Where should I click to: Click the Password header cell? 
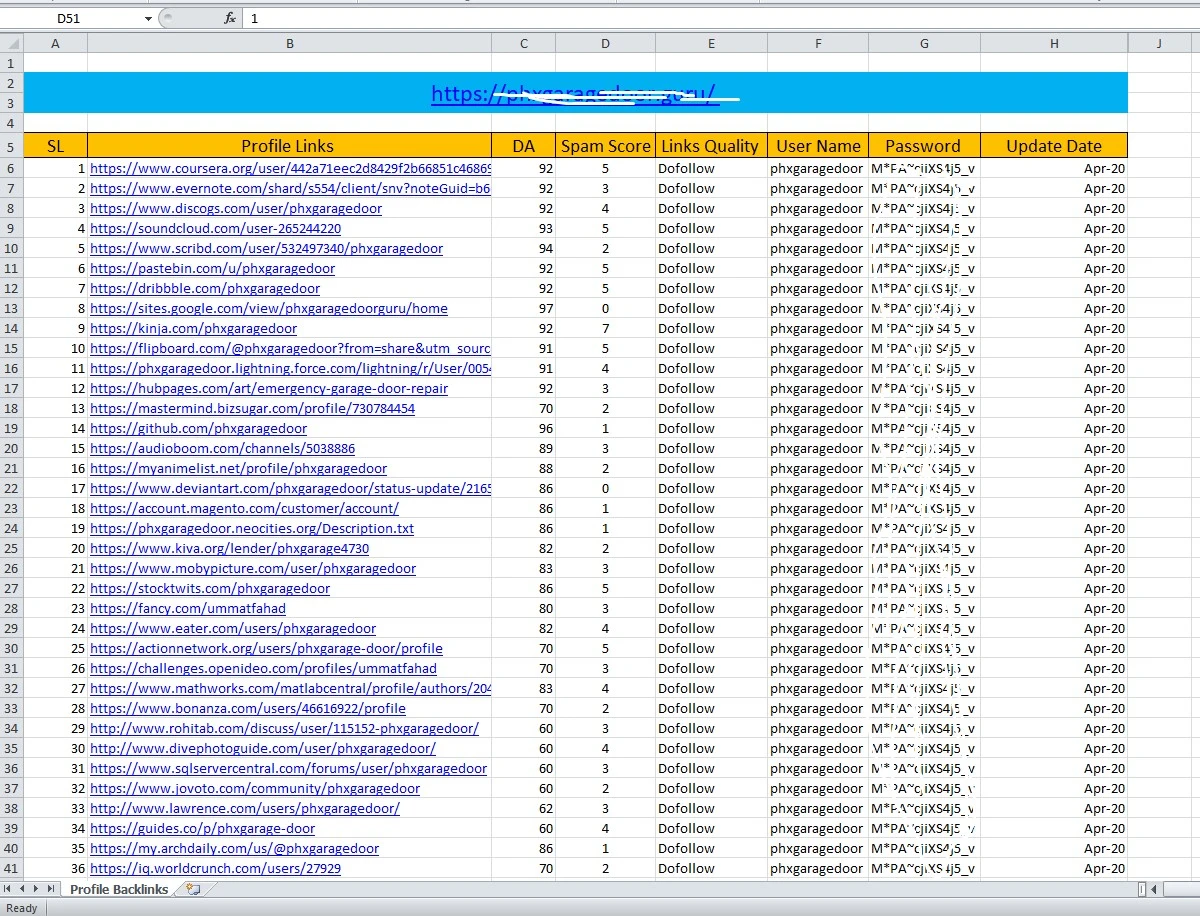[924, 146]
